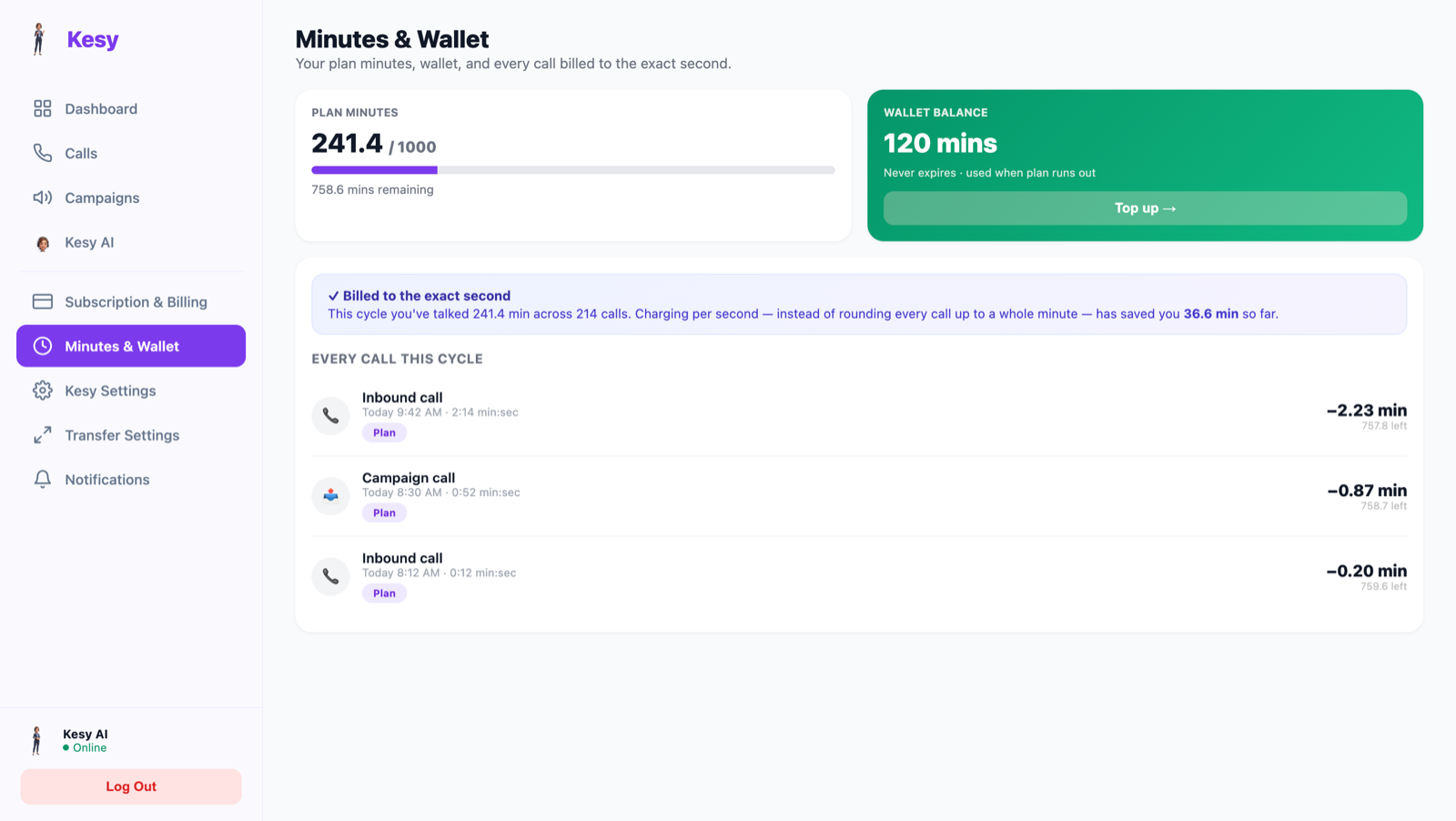The width and height of the screenshot is (1456, 821).
Task: Click the Kesy logo figure icon
Action: coord(38,39)
